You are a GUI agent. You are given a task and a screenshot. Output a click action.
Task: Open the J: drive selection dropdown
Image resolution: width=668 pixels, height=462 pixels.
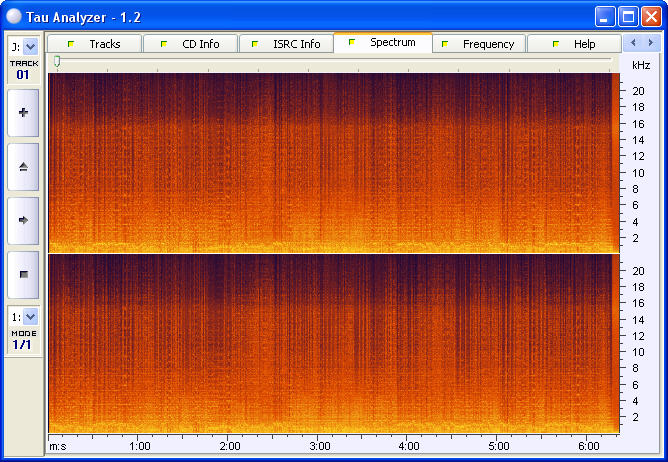pos(30,46)
